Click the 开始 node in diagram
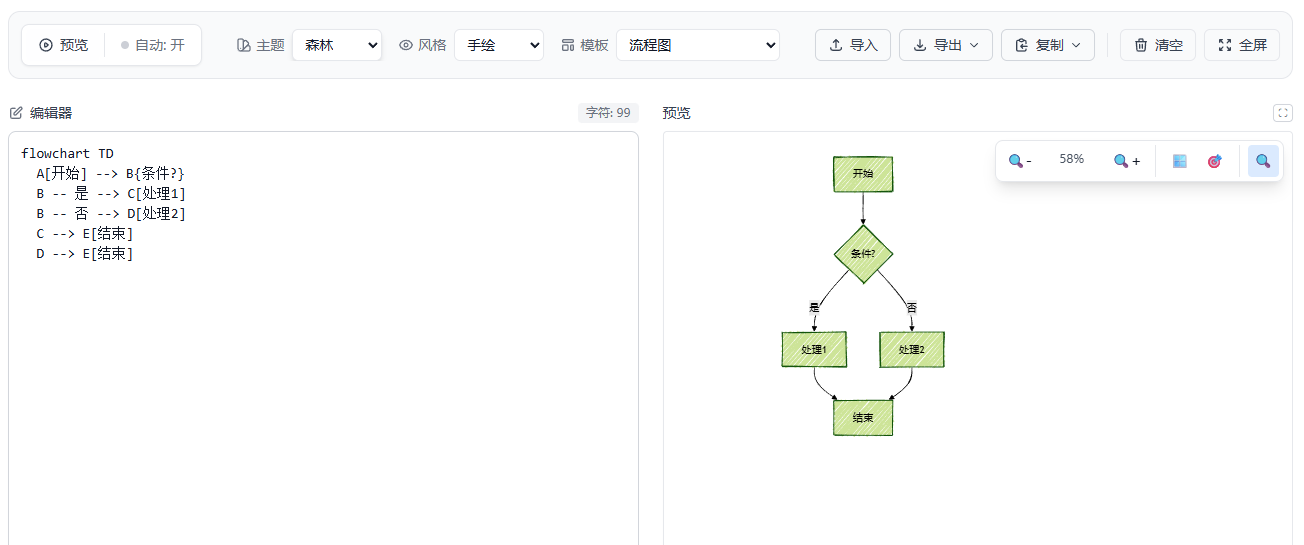This screenshot has height=545, width=1304. pyautogui.click(x=863, y=174)
